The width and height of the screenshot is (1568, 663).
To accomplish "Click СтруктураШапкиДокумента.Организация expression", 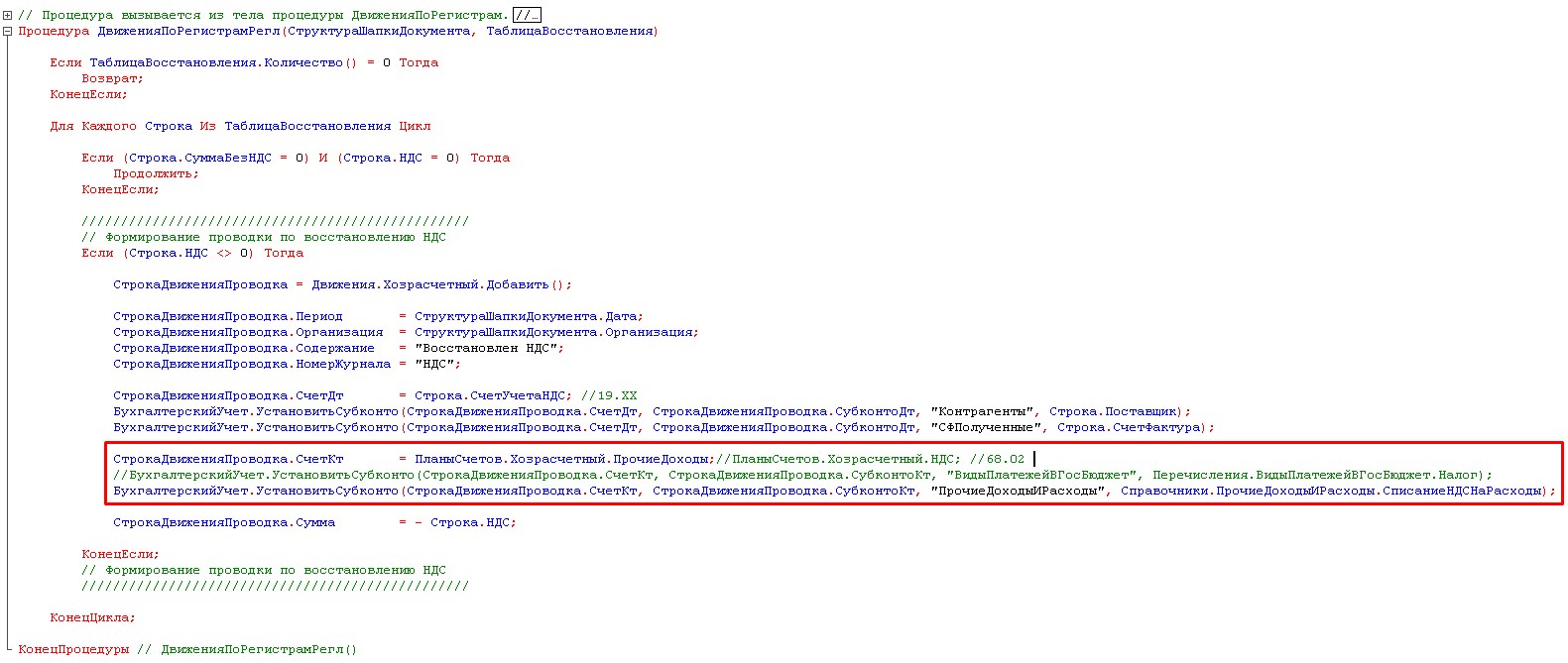I will click(x=555, y=332).
